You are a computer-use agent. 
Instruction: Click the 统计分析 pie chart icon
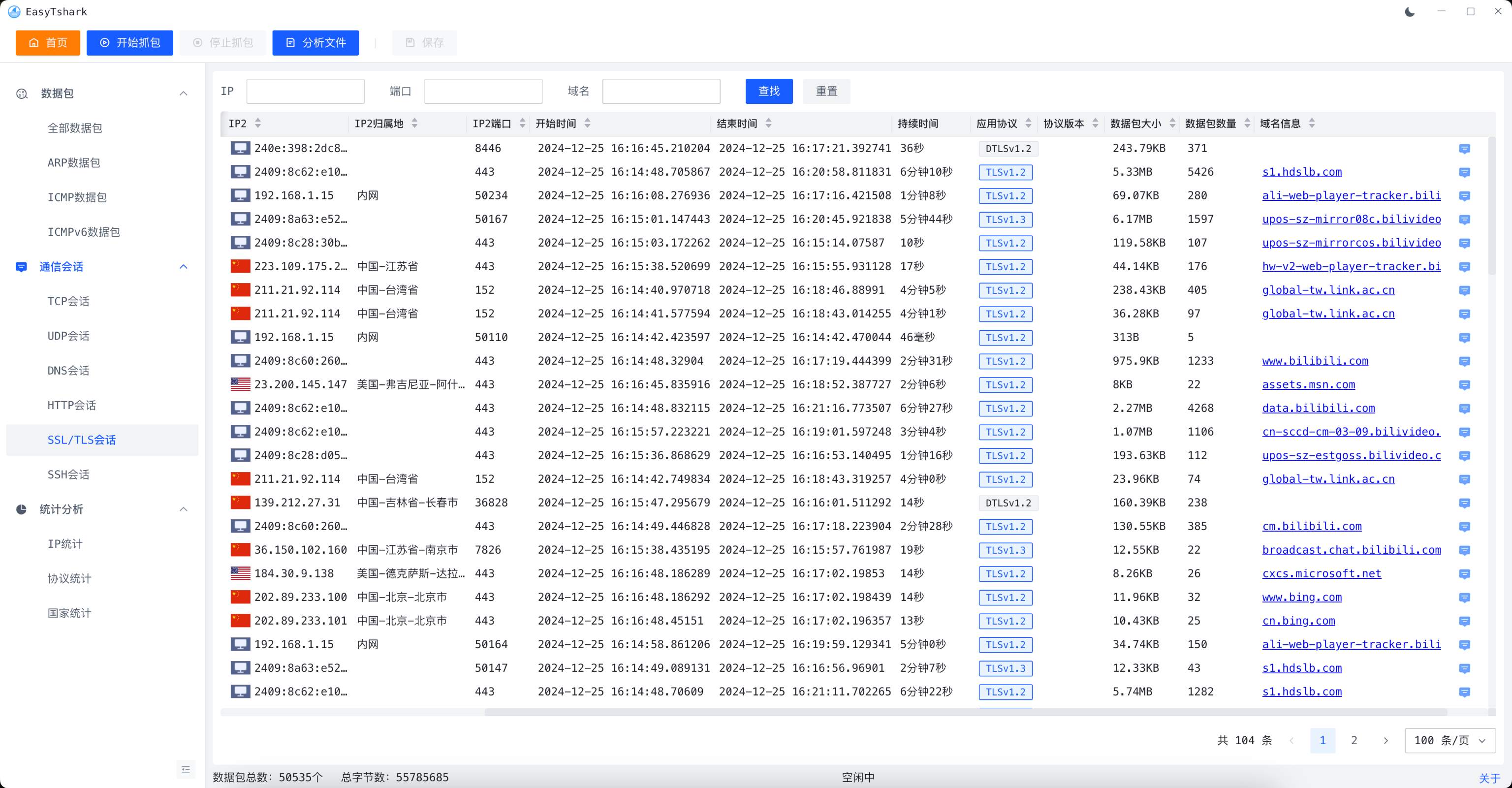pyautogui.click(x=21, y=509)
